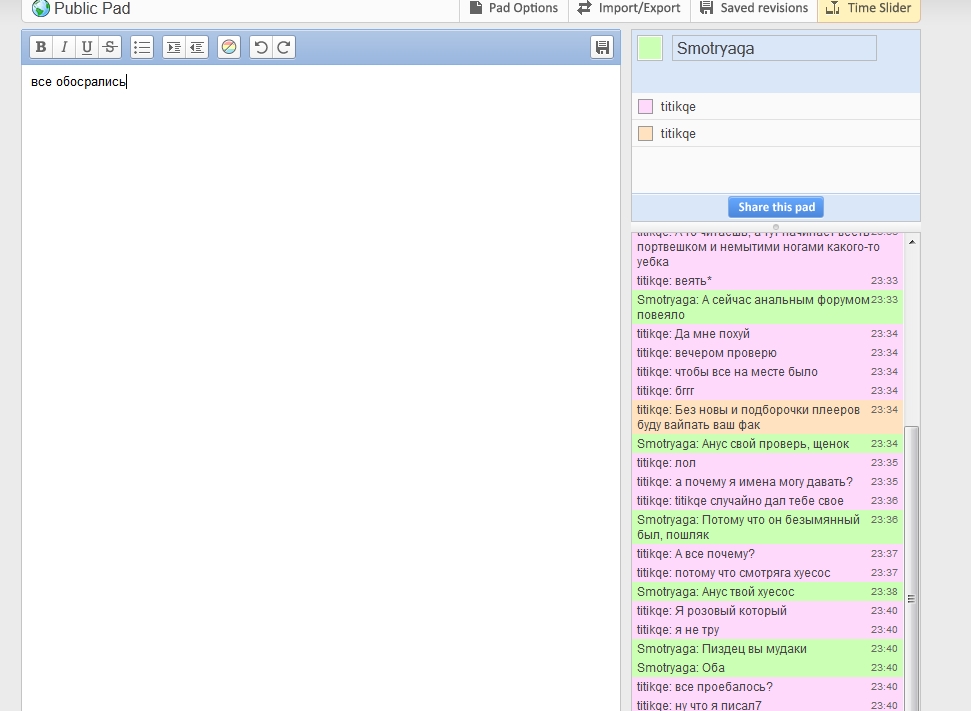
Task: Select chat message 'titikqe: Да мне похуй'
Action: [x=767, y=334]
